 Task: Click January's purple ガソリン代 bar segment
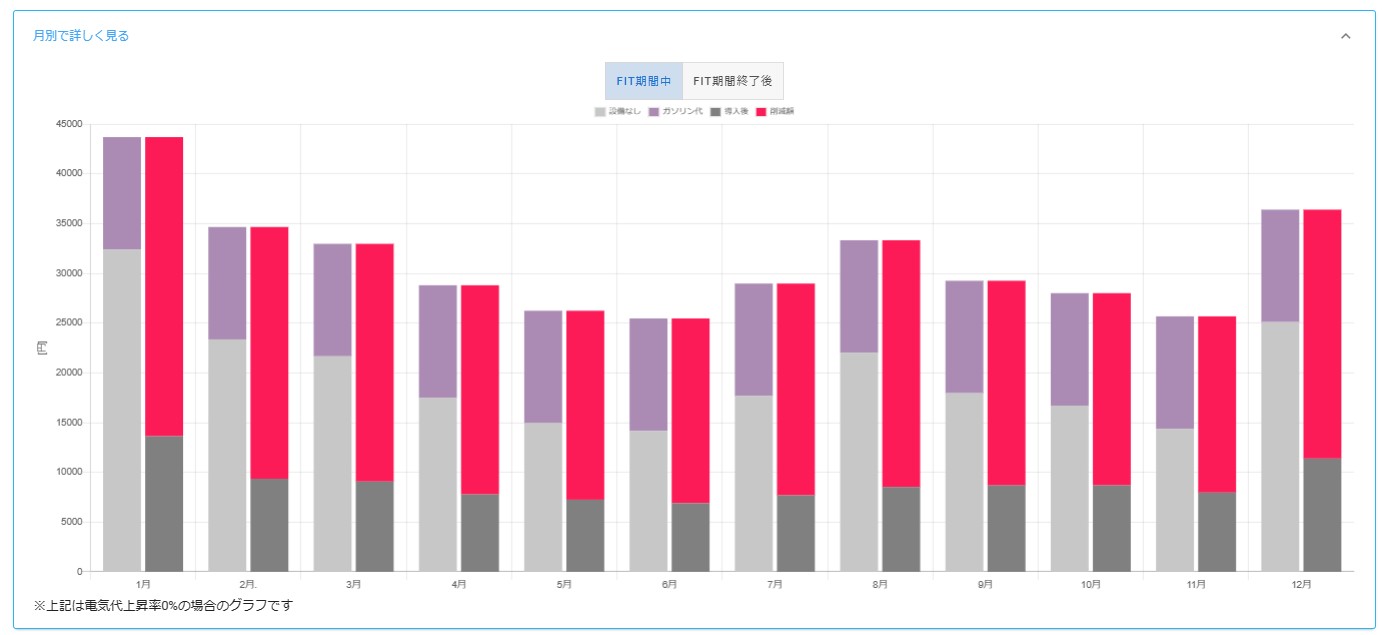(122, 193)
